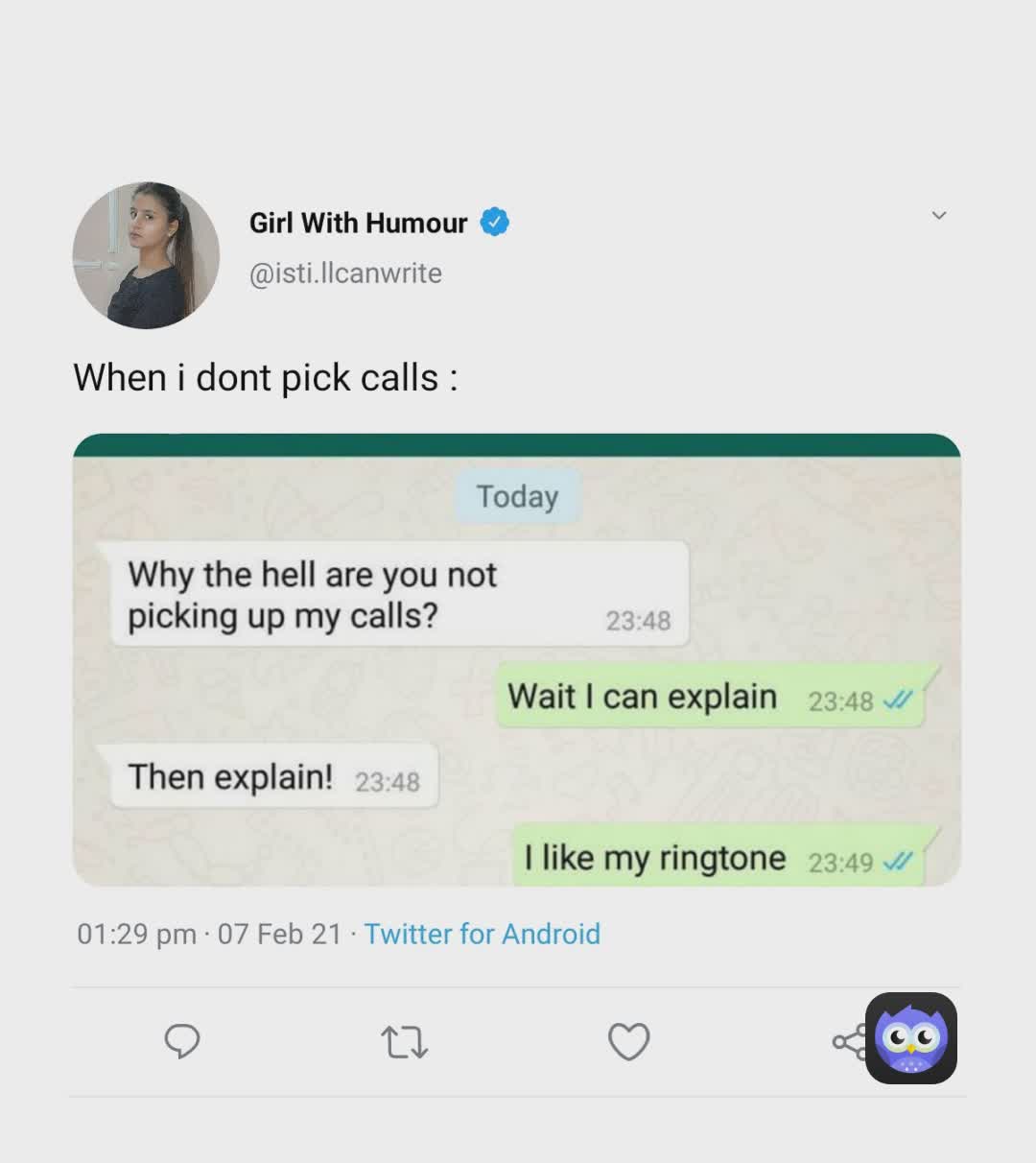The image size is (1036, 1163).
Task: Tap "Then explain!" message bubble
Action: pos(272,775)
